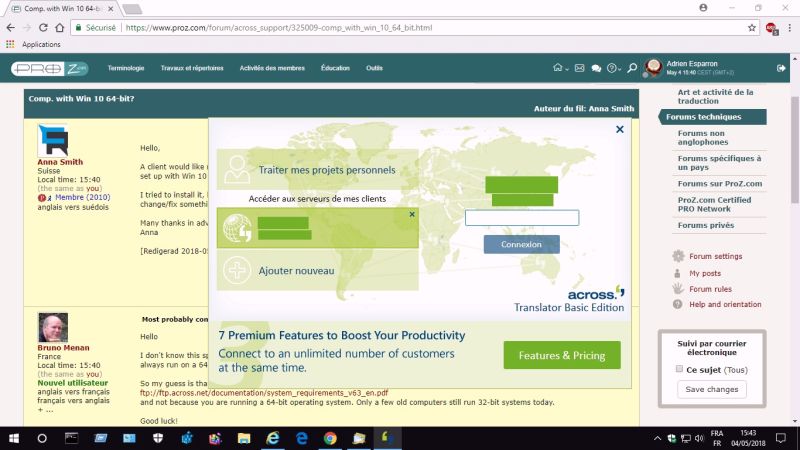
Task: Click the ProZ.com logo
Action: 49,68
